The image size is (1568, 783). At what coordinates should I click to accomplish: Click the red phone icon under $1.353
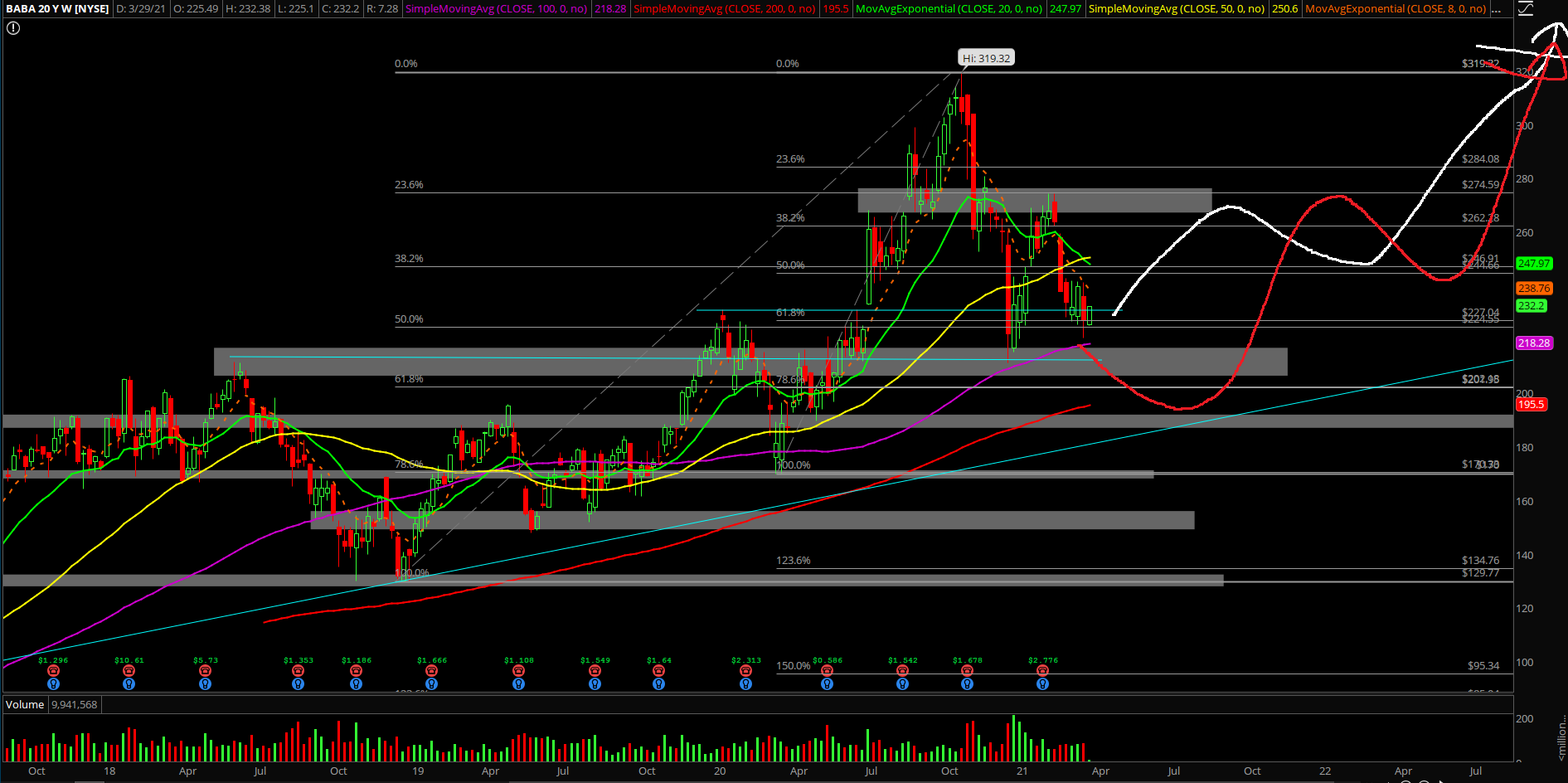pyautogui.click(x=298, y=671)
